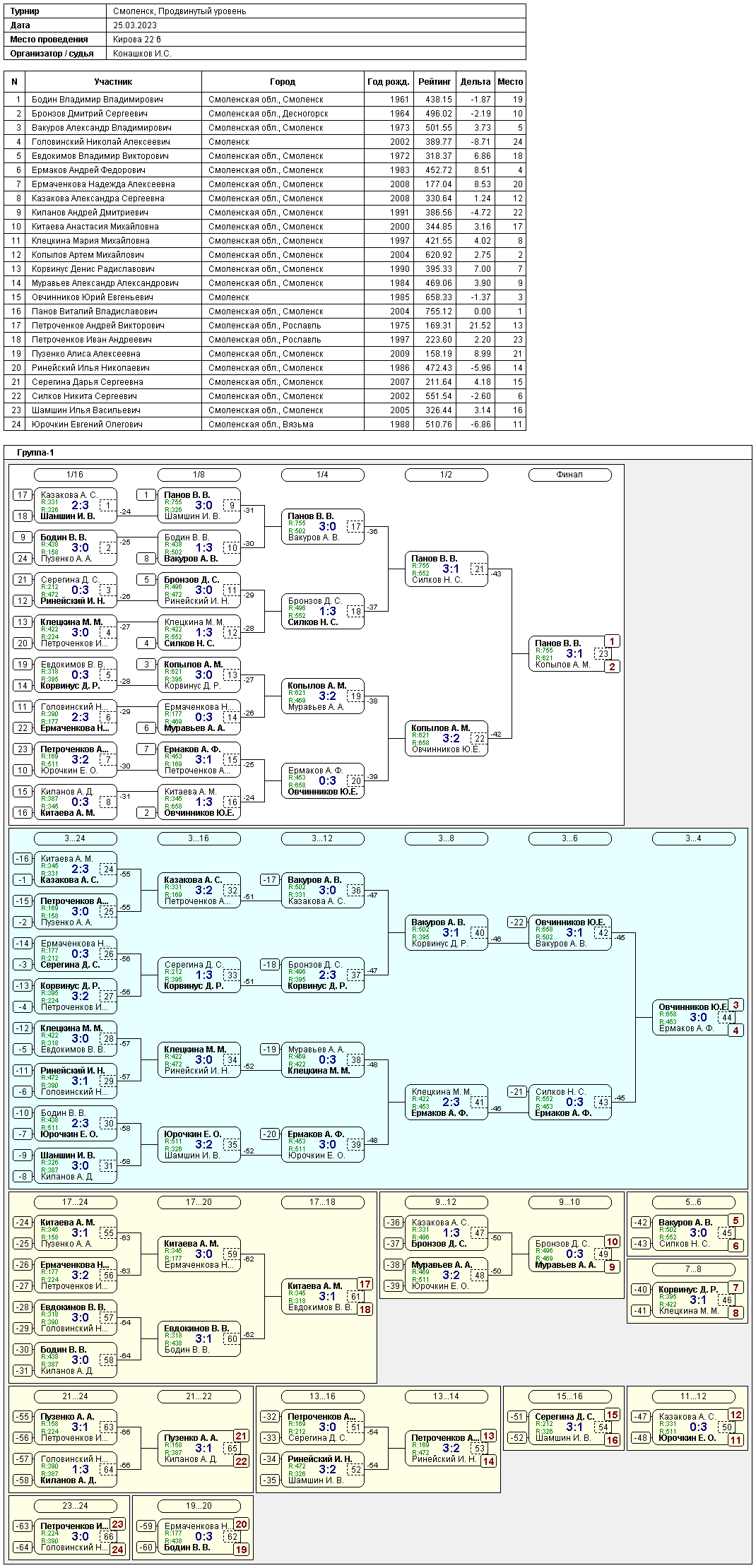
Task: Click place badge 24 beside Головинский
Action: click(x=117, y=1550)
